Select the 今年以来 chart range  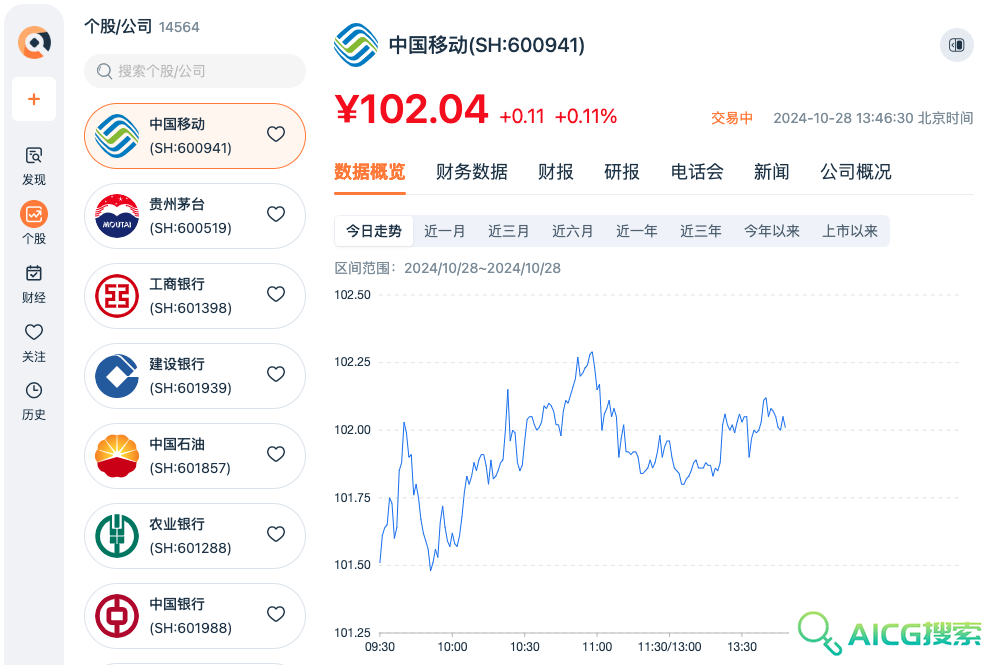pos(772,231)
